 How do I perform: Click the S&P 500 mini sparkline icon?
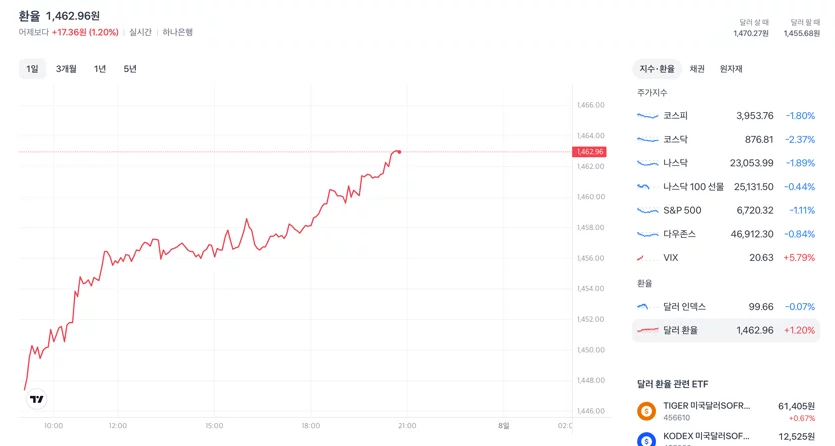(x=648, y=210)
